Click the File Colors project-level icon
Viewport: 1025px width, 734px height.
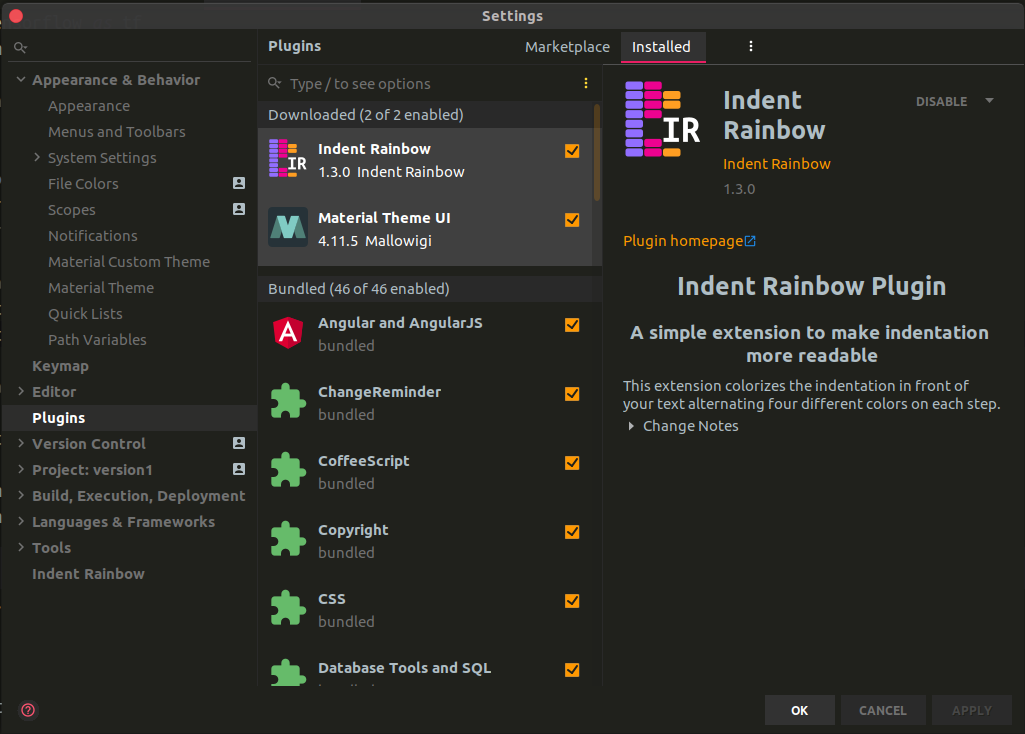[x=239, y=183]
